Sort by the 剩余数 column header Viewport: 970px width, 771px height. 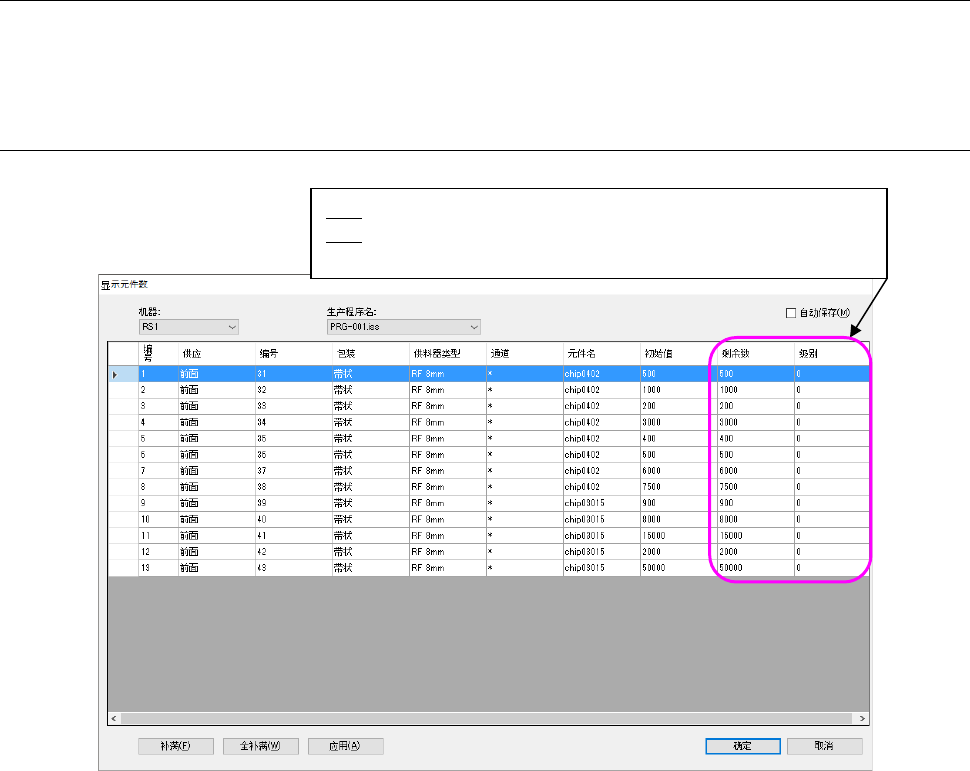pos(736,352)
